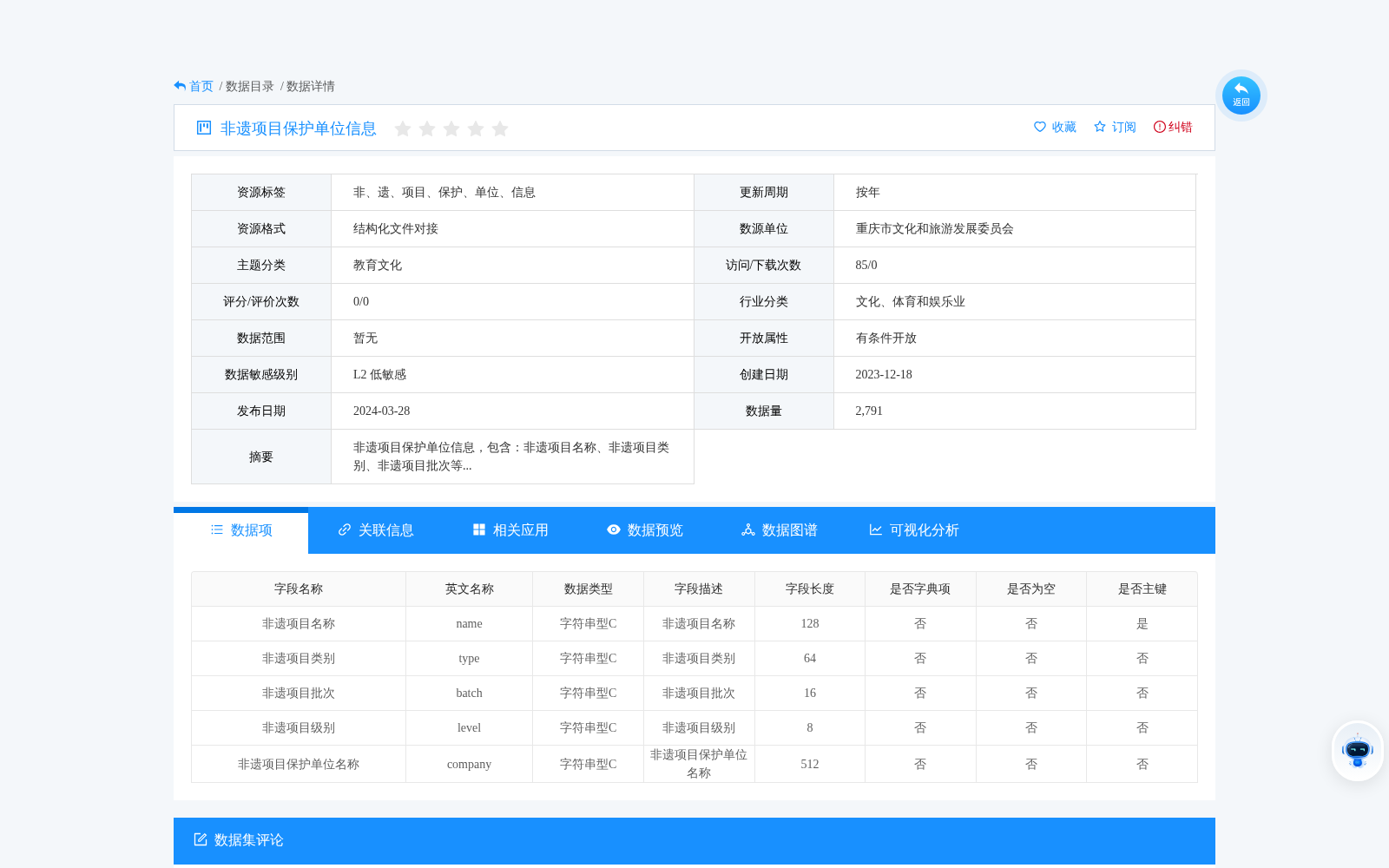1389x868 pixels.
Task: Click the warning icon for 纠错
Action: (1160, 127)
